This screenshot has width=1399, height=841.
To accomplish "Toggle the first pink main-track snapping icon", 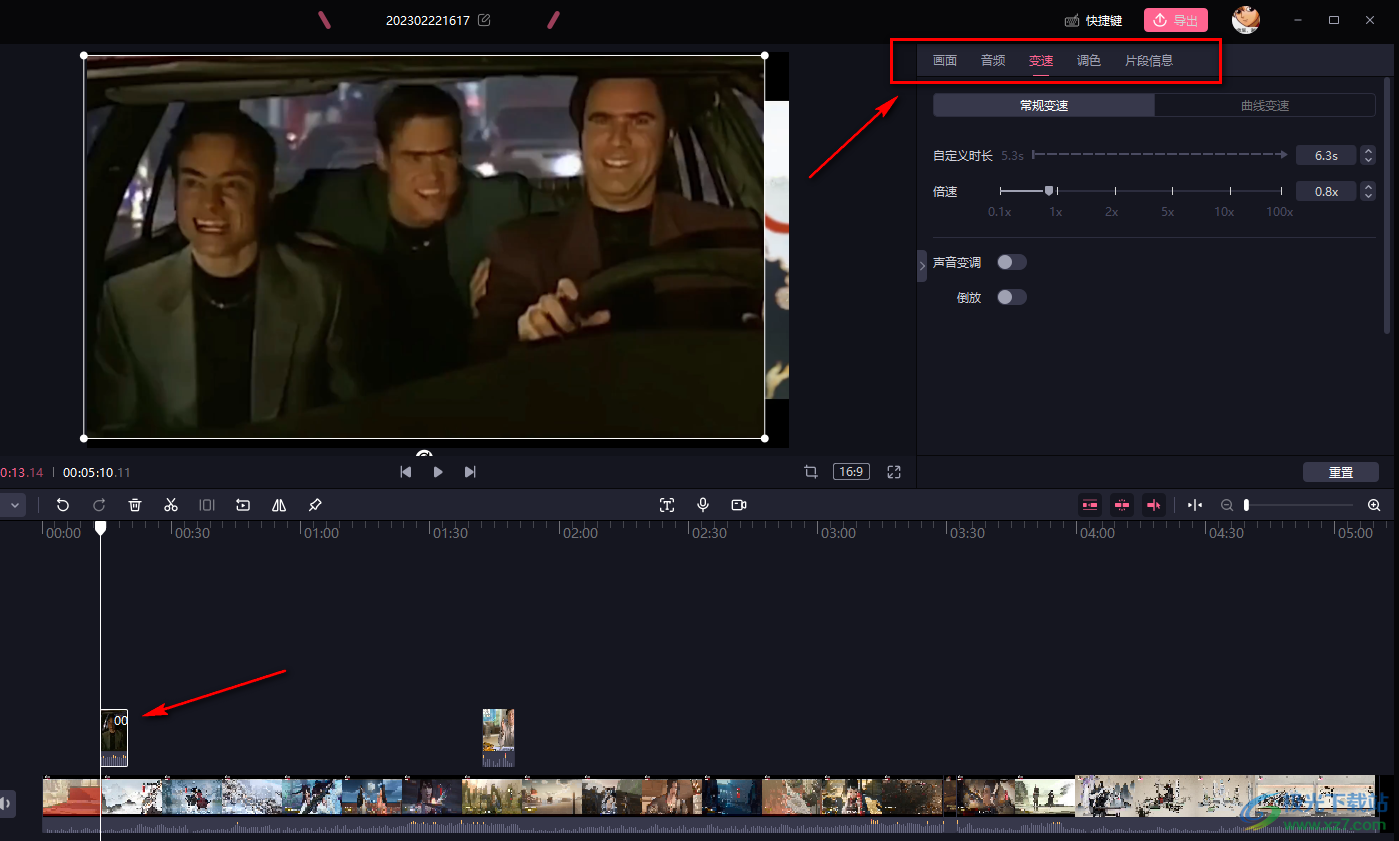I will coord(1090,505).
